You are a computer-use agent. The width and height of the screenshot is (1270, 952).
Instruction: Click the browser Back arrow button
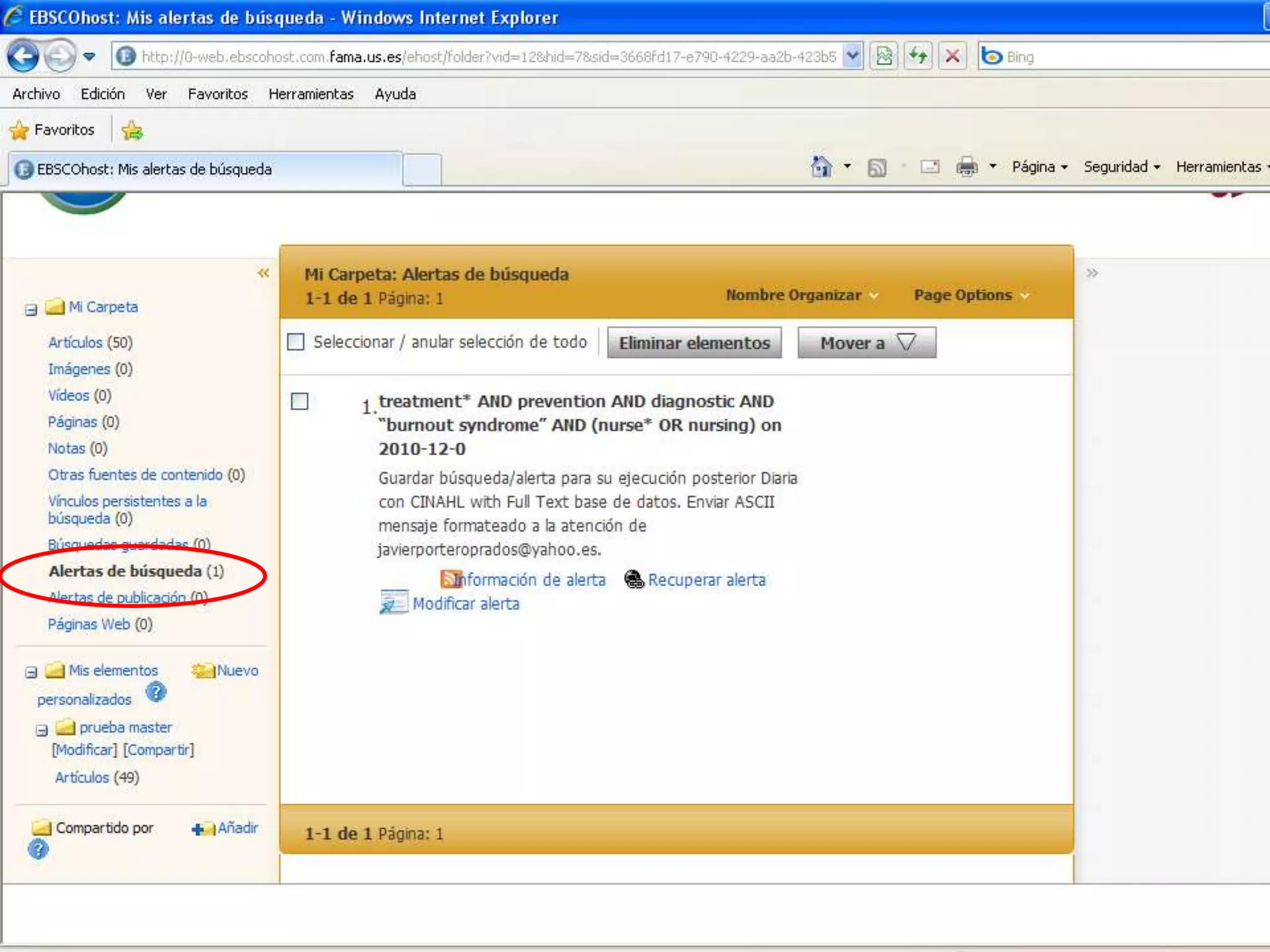[23, 56]
